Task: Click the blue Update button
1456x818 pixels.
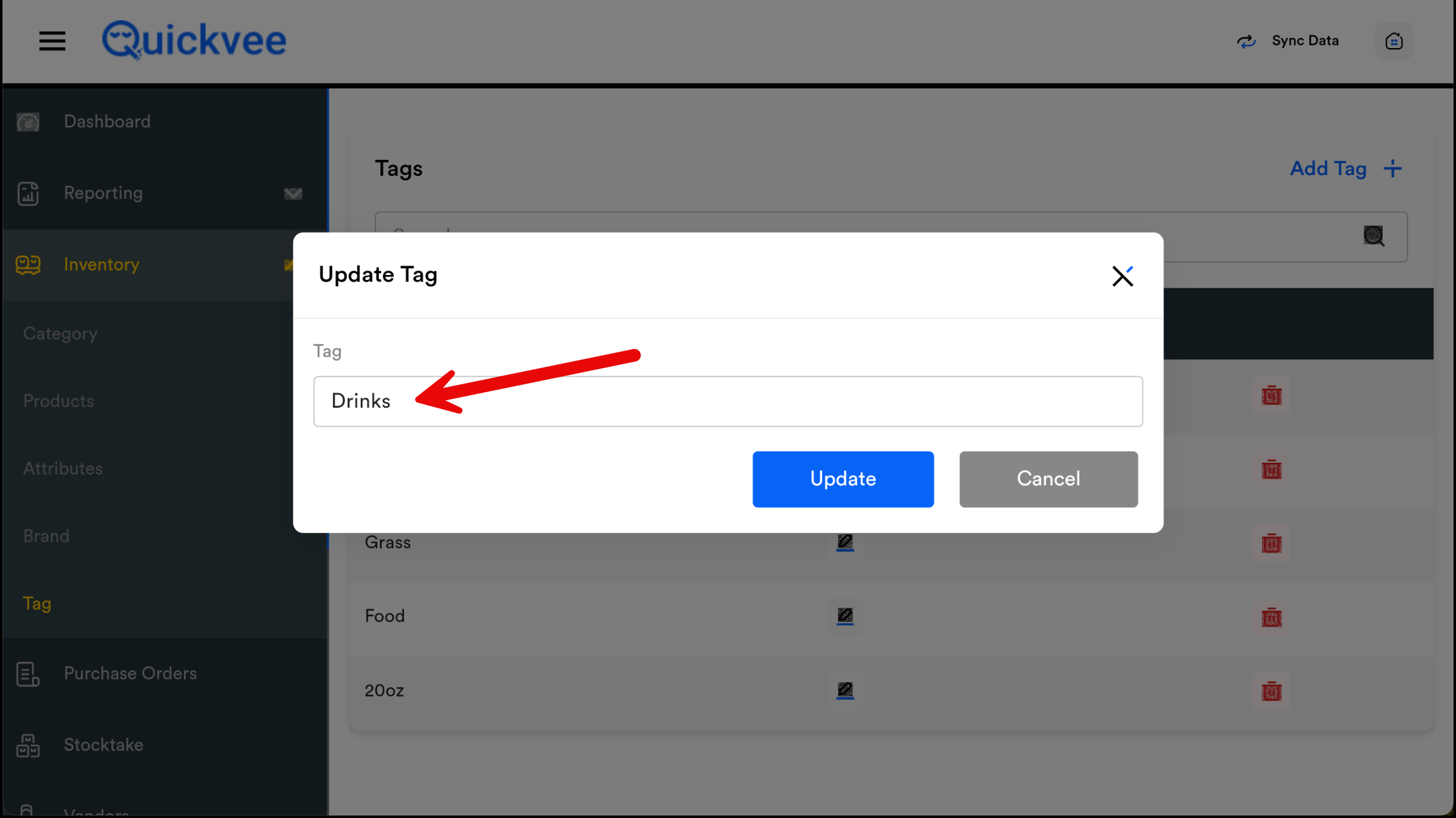Action: (x=842, y=479)
